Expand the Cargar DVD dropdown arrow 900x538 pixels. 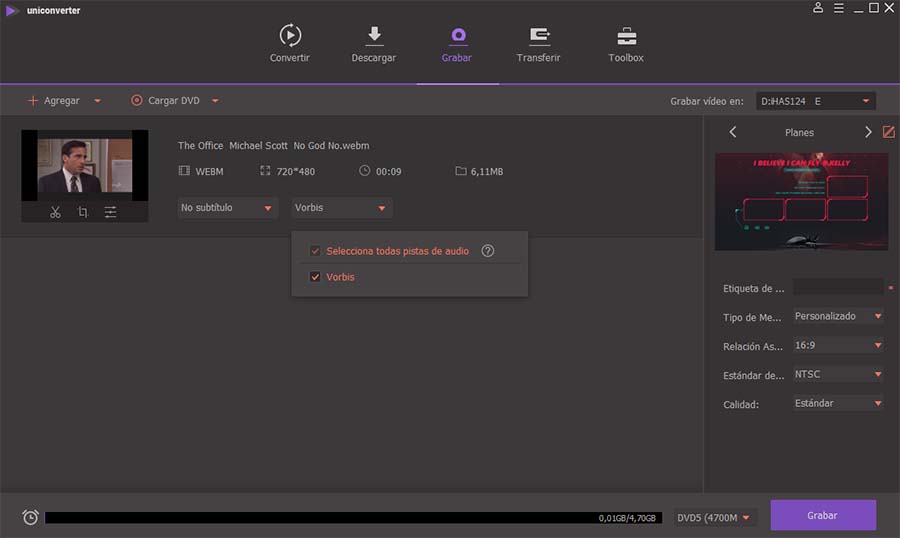click(x=215, y=101)
